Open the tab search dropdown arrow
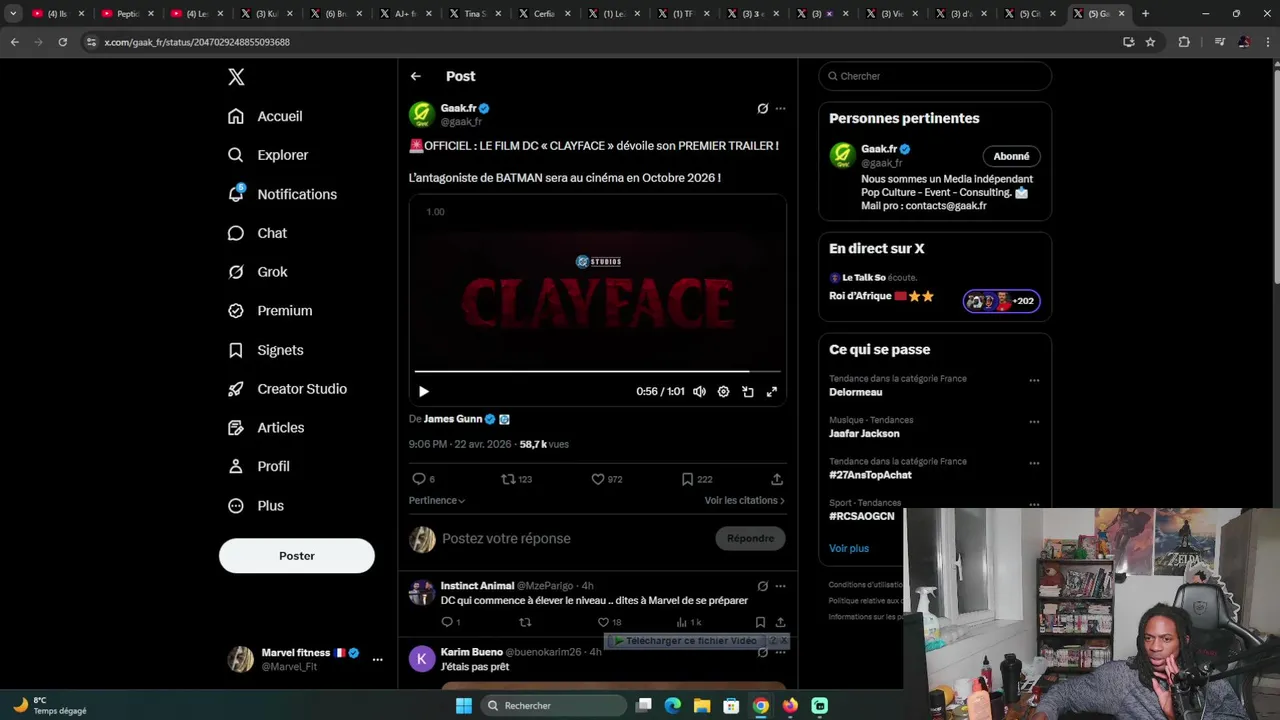This screenshot has height=720, width=1280. coord(13,14)
